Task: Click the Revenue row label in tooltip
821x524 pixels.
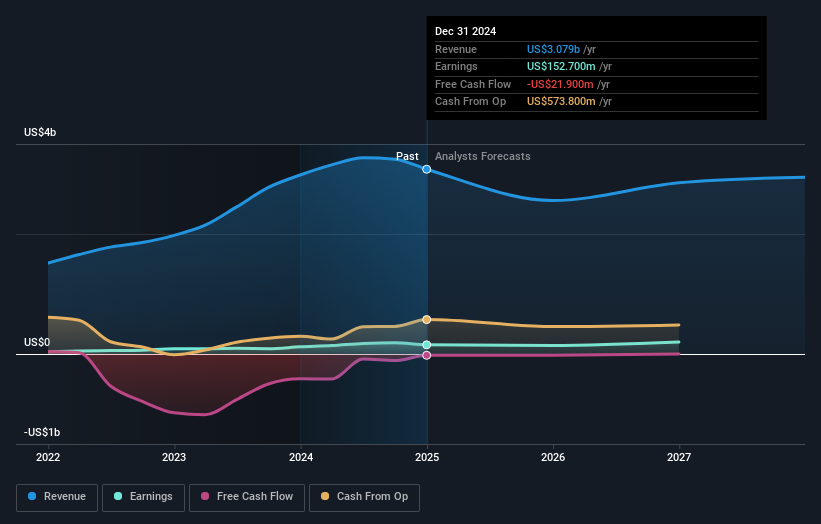Action: [456, 49]
